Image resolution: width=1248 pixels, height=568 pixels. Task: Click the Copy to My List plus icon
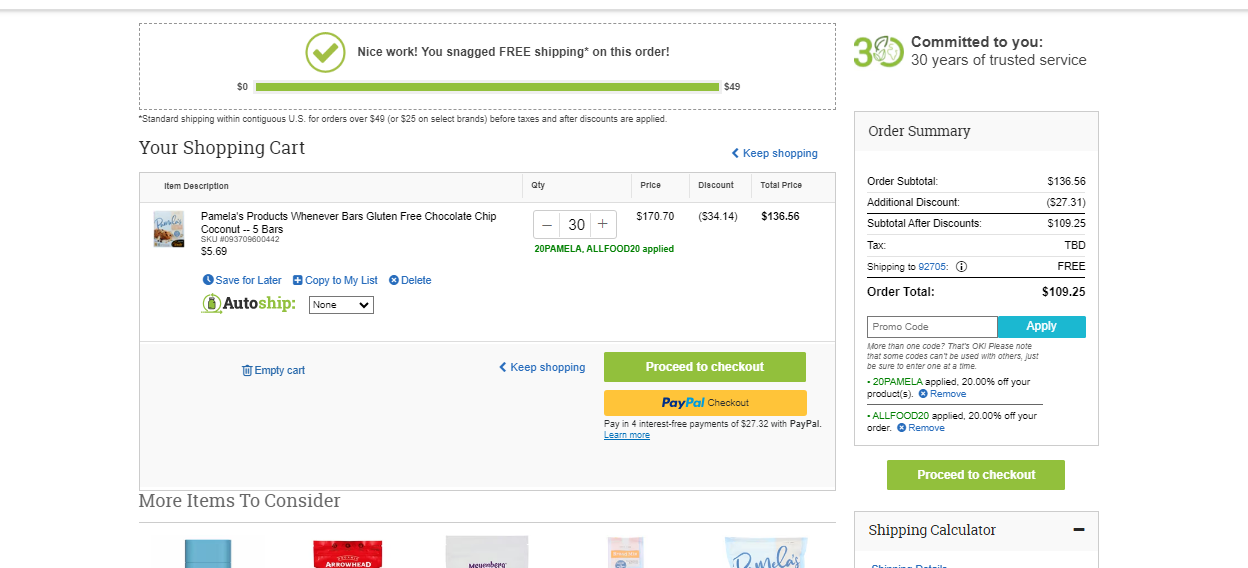tap(297, 280)
